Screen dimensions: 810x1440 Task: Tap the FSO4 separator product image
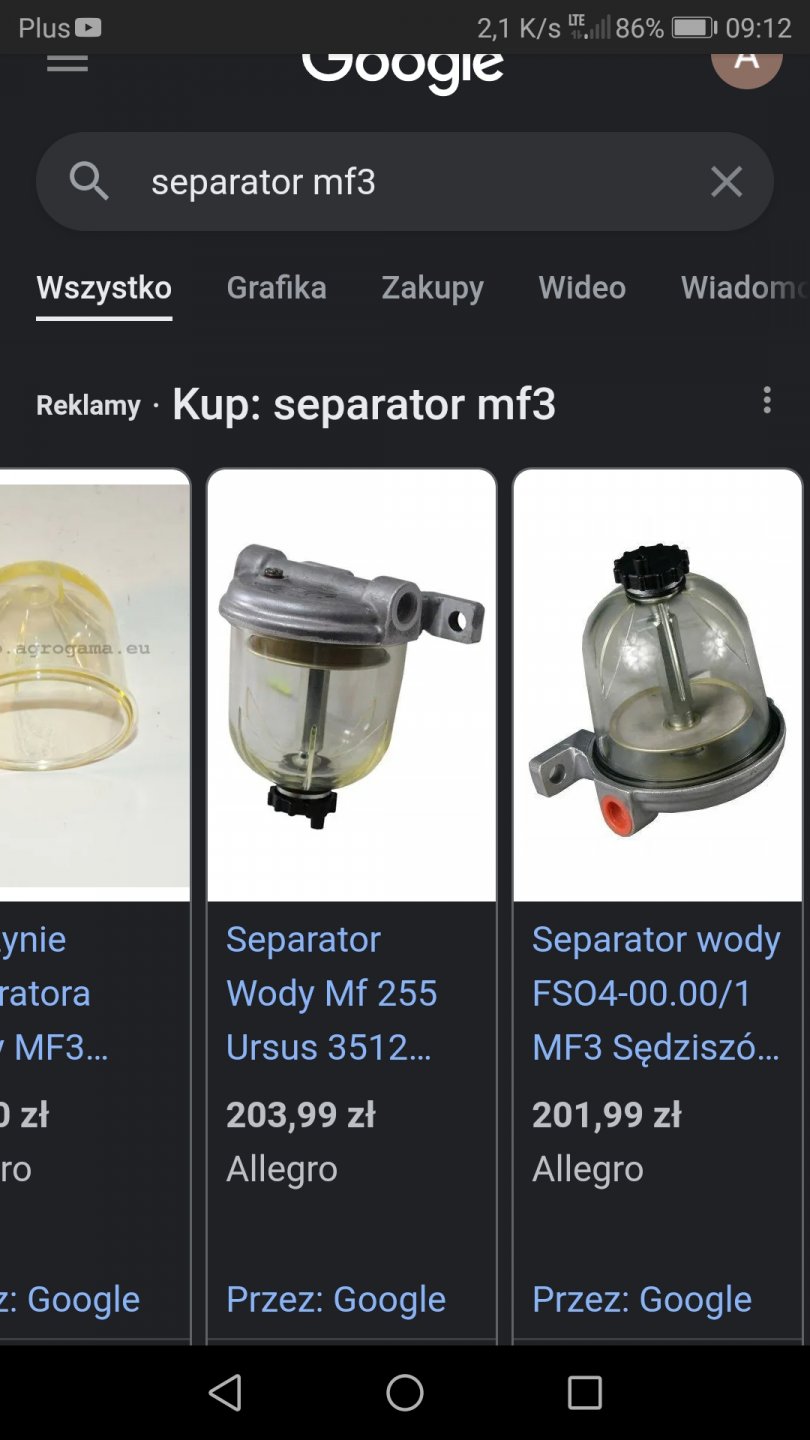657,685
